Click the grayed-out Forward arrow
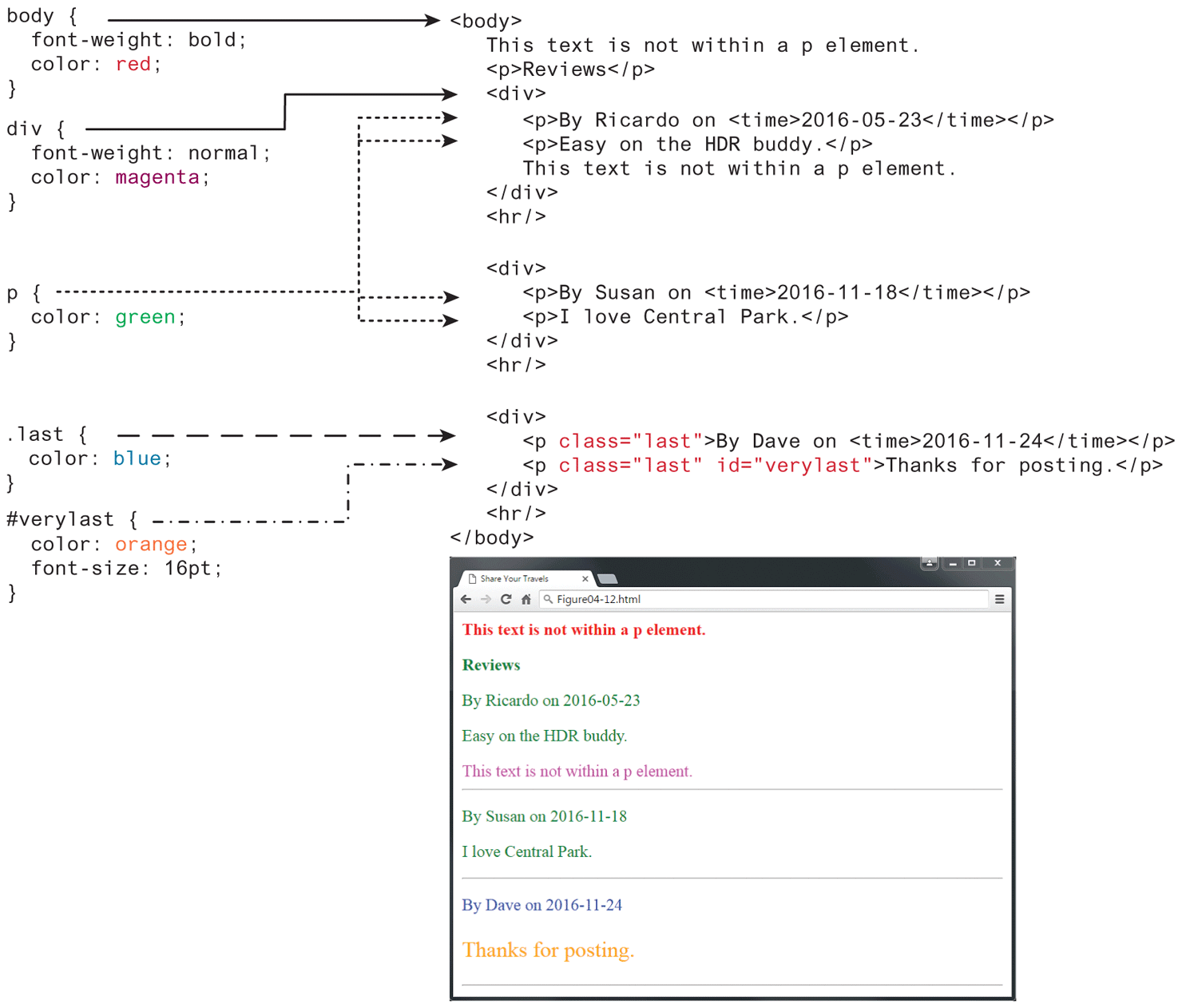 [486, 599]
